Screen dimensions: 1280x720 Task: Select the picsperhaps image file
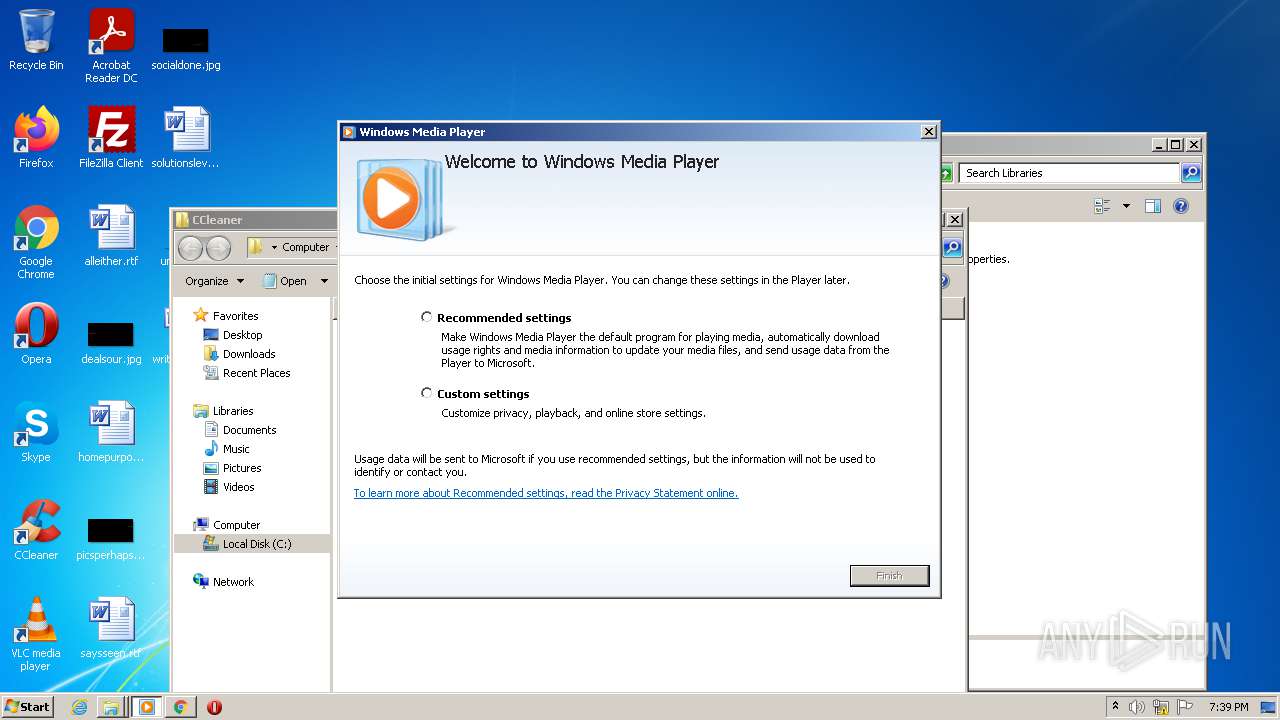(x=111, y=539)
